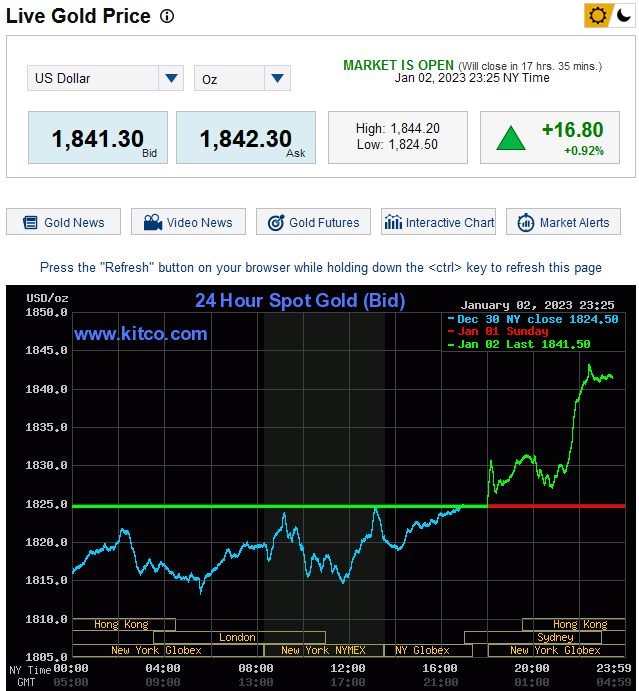Viewport: 639px width, 691px height.
Task: Click Jan 02 Last 1841.50 legend
Action: 519,344
